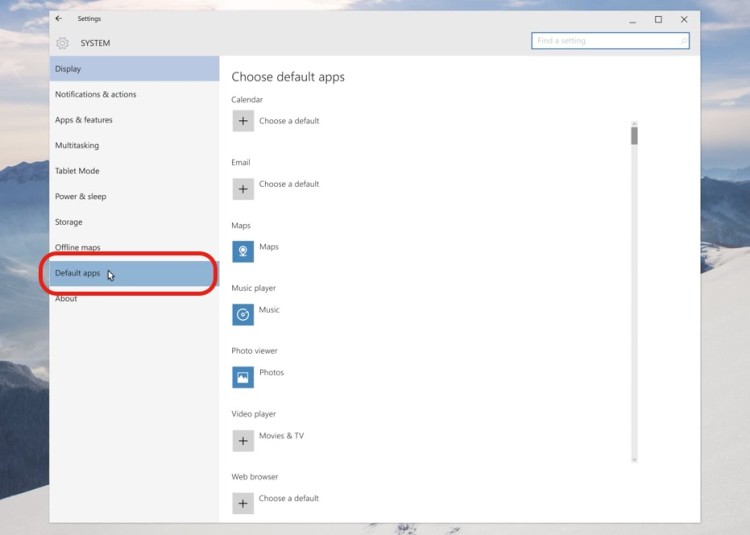Click the Web browser category label

pos(254,477)
